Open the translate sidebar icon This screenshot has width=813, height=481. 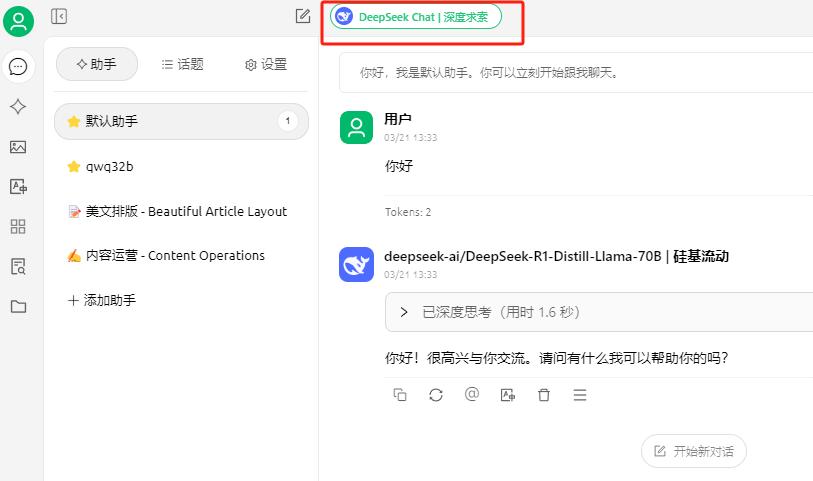tap(18, 186)
